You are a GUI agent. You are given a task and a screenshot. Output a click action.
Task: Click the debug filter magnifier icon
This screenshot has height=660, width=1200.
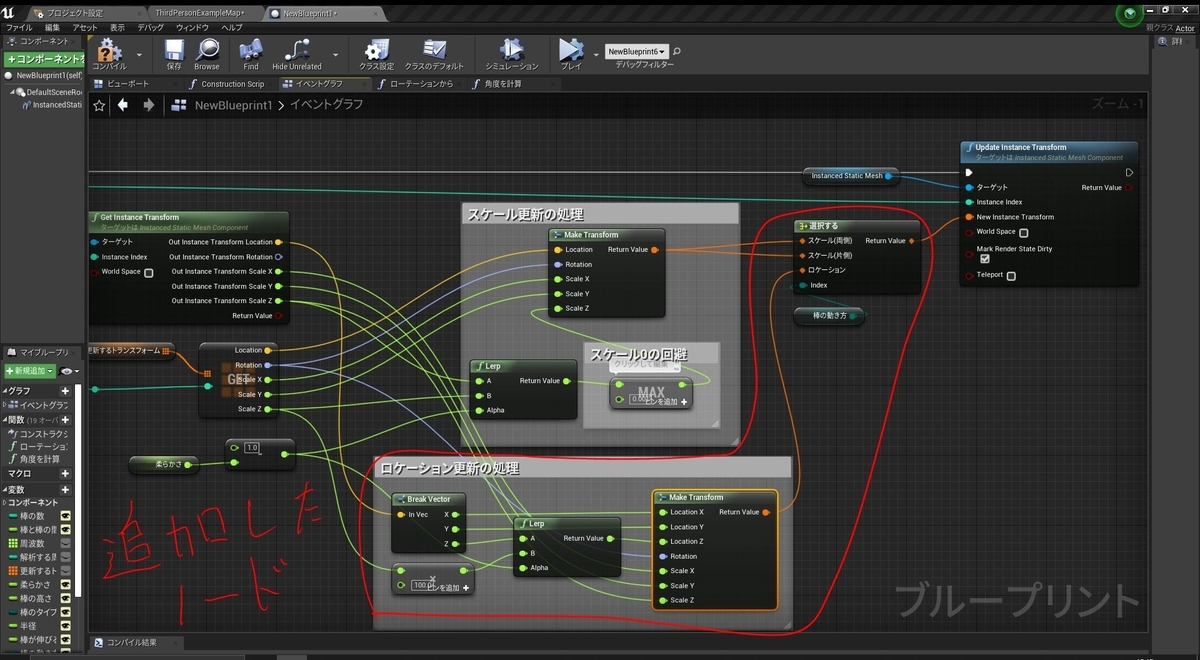(x=677, y=51)
